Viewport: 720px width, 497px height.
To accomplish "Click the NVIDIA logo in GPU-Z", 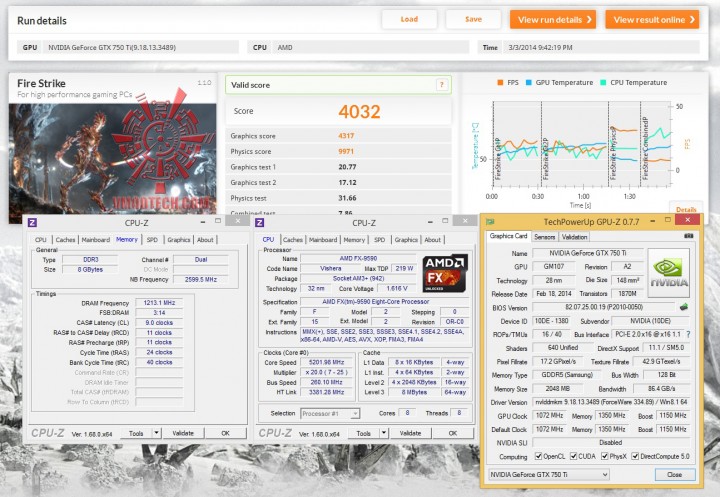I will click(x=669, y=273).
